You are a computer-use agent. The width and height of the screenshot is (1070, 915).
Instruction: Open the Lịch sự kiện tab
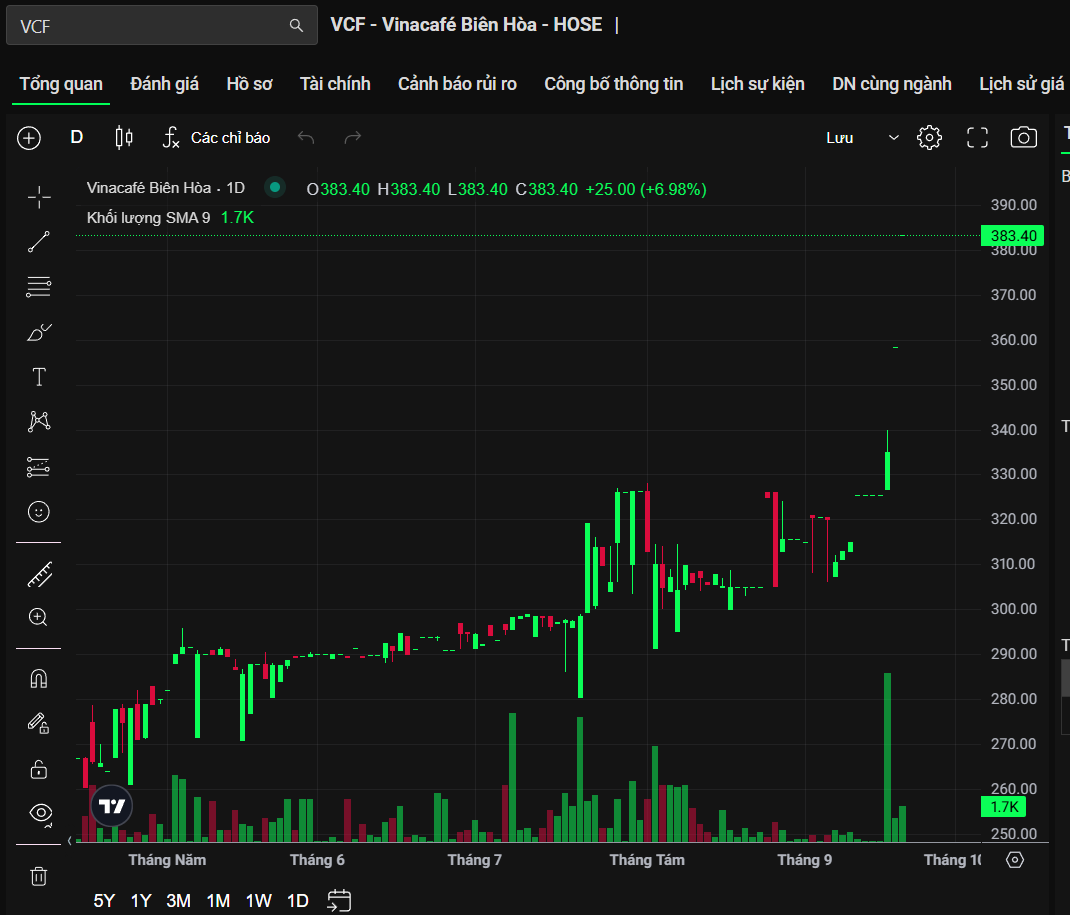coord(757,84)
